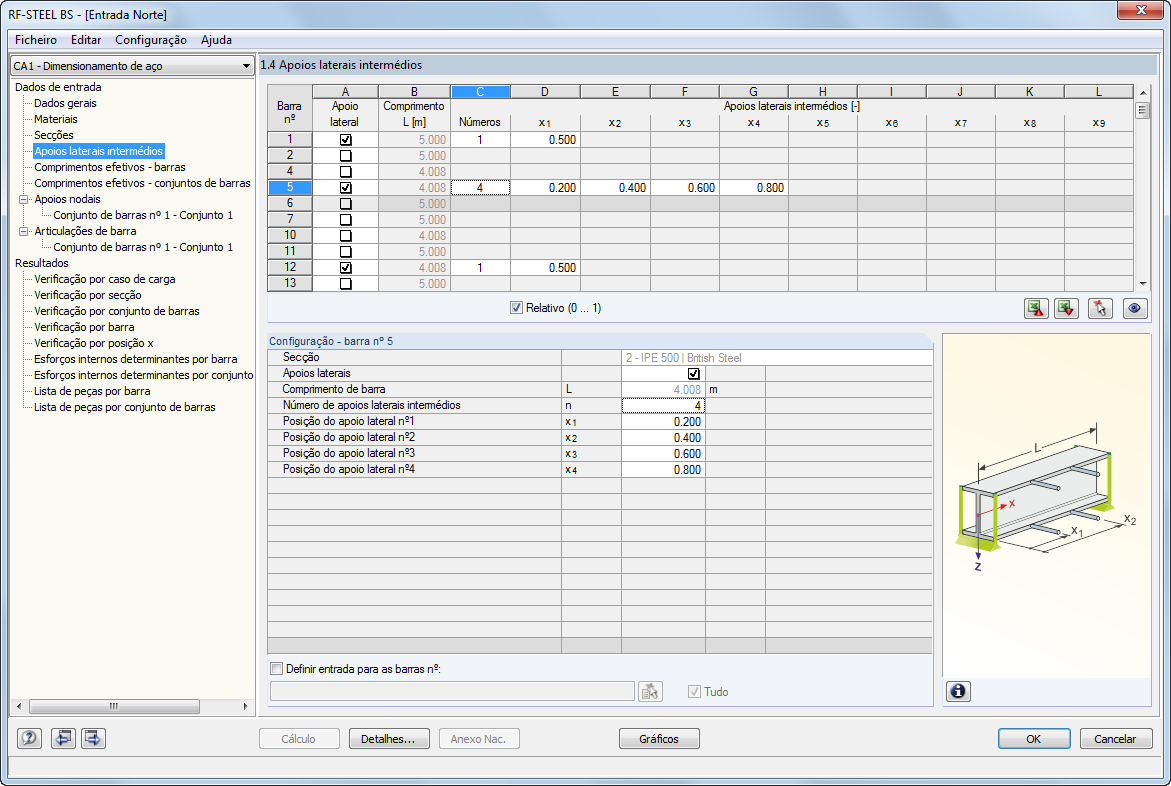This screenshot has height=786, width=1171.
Task: Click the table scroll down arrow
Action: (1143, 284)
